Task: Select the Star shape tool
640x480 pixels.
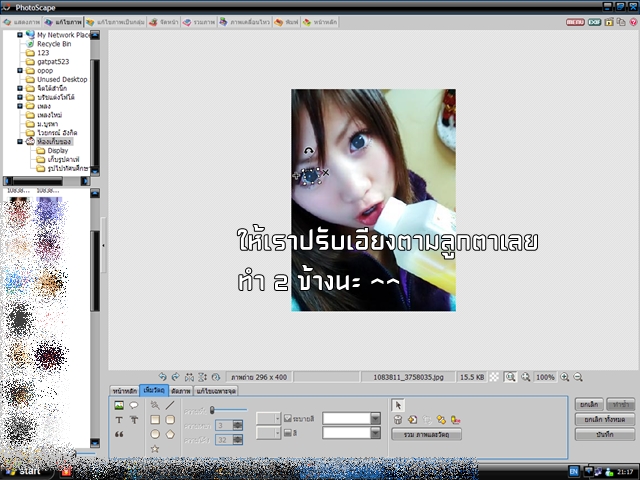Action: 155,449
